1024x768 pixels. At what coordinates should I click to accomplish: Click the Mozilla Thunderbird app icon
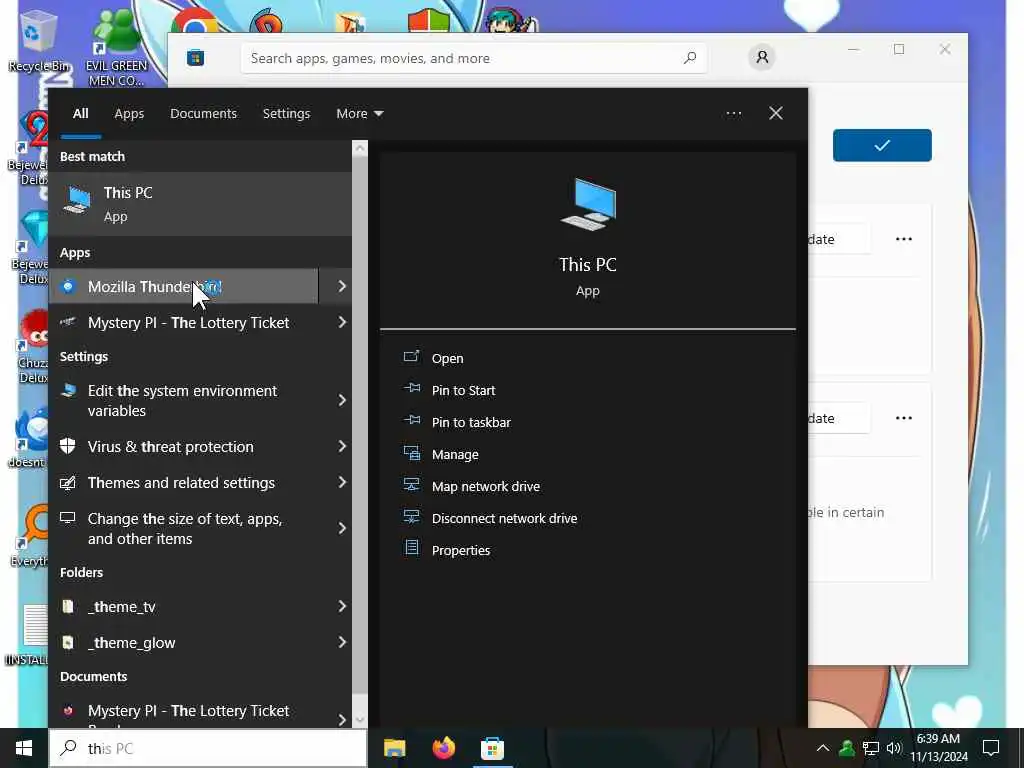[x=68, y=287]
